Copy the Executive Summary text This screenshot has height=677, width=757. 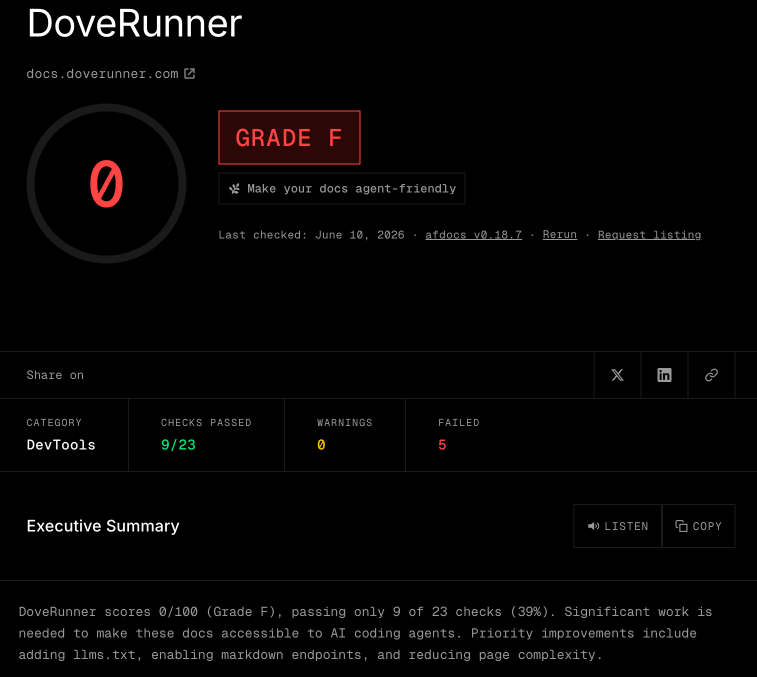coord(699,526)
